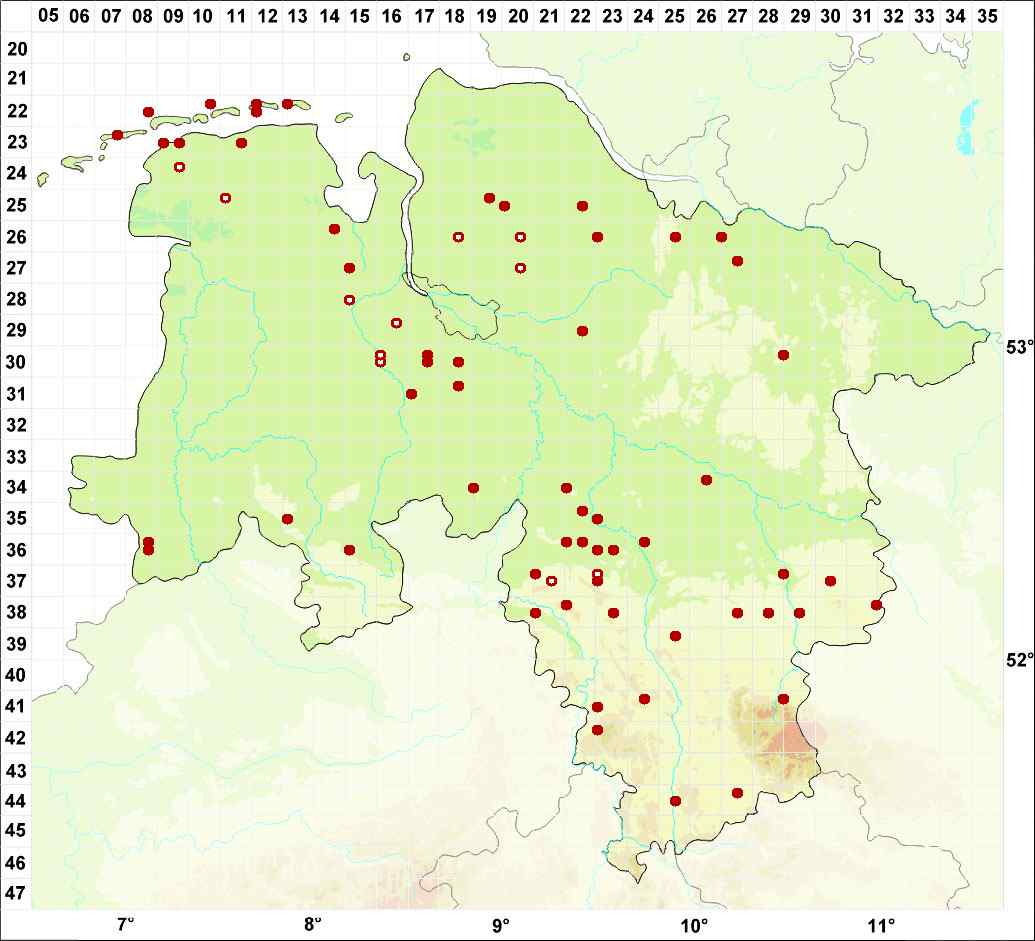
Task: Click filled dot in row 23, column 11
Action: (242, 143)
